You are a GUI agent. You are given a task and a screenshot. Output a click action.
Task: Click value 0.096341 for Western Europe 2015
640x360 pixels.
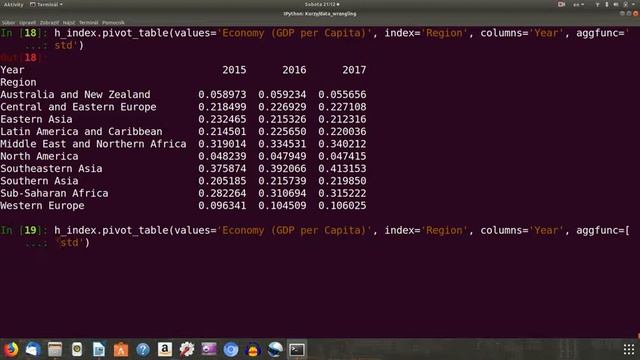pos(222,205)
